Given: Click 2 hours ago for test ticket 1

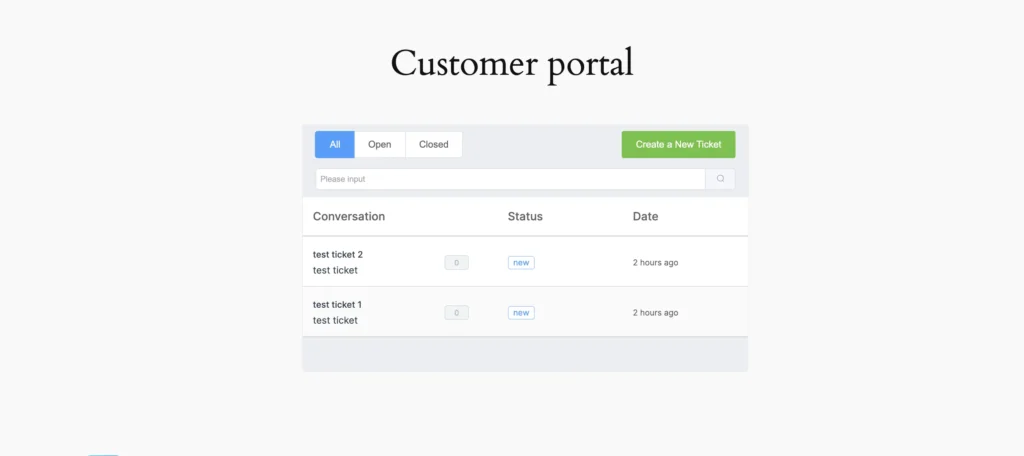Looking at the screenshot, I should [x=656, y=313].
